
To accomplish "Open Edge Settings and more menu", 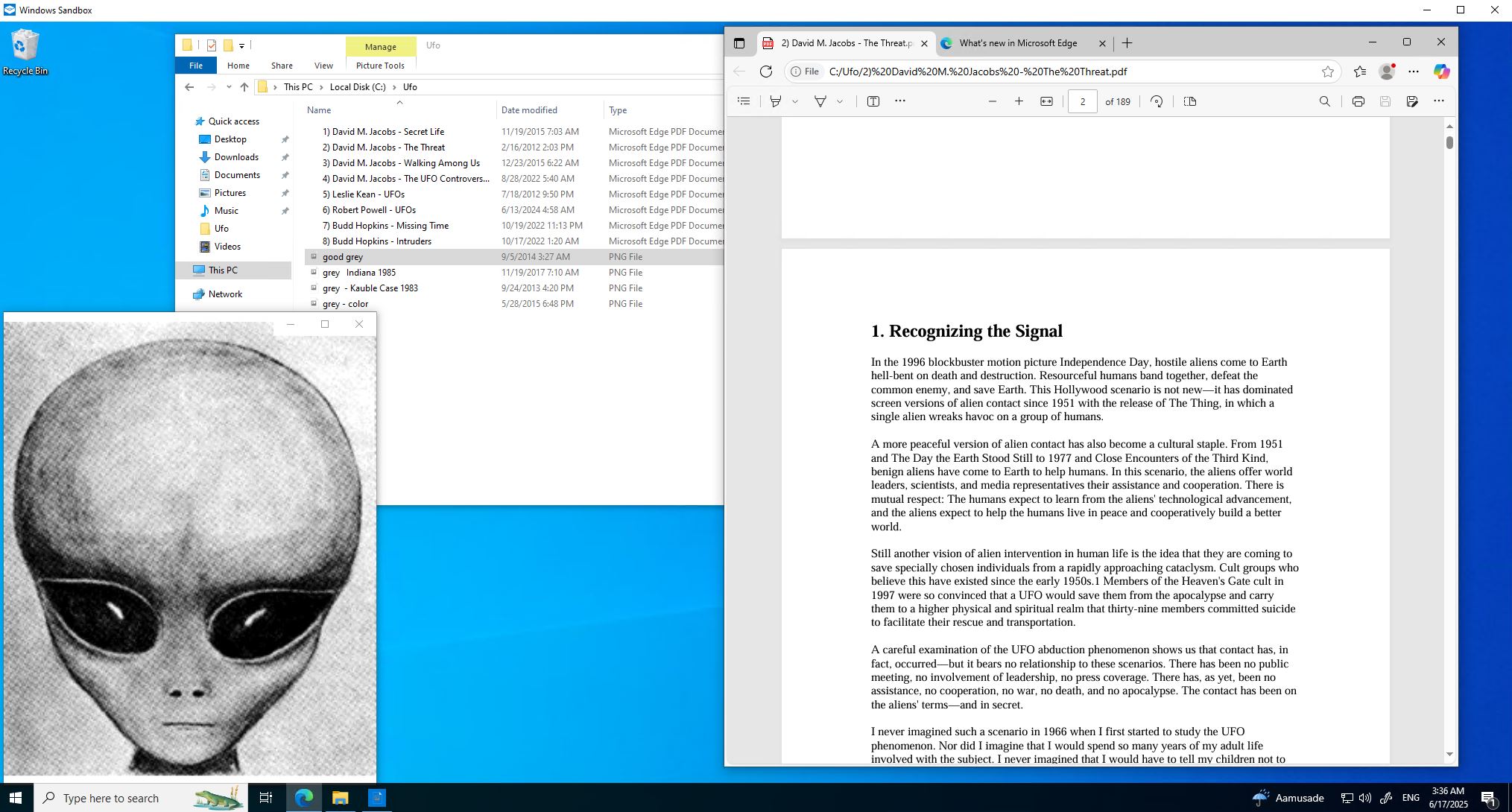I will point(1414,72).
